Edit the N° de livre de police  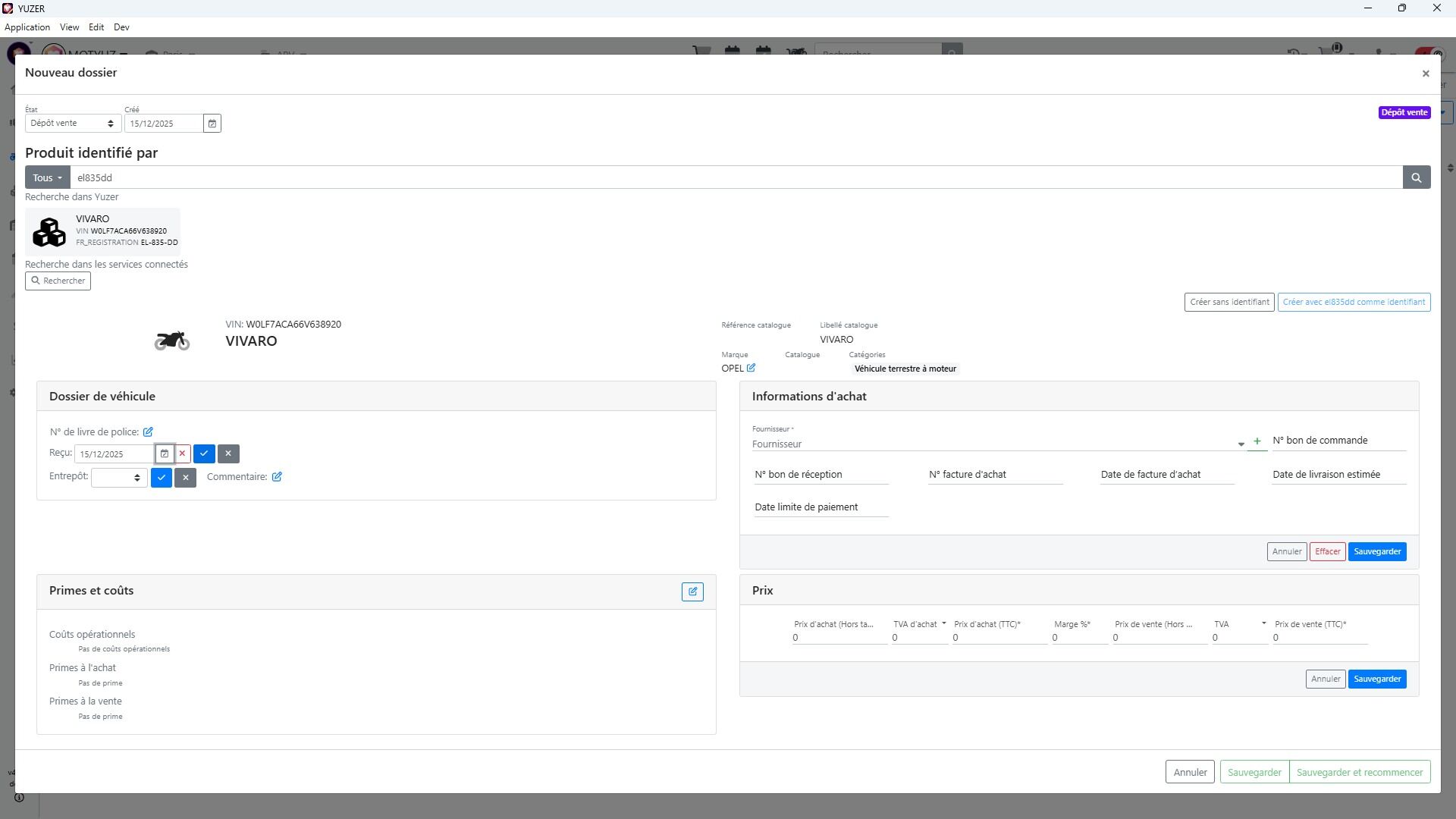coord(148,432)
